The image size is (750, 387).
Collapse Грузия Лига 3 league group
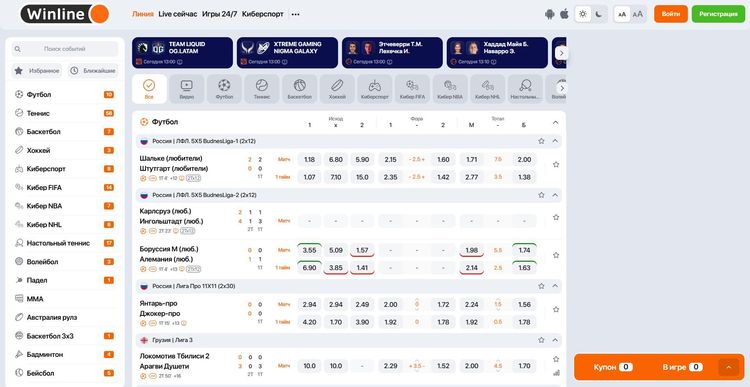[x=555, y=340]
